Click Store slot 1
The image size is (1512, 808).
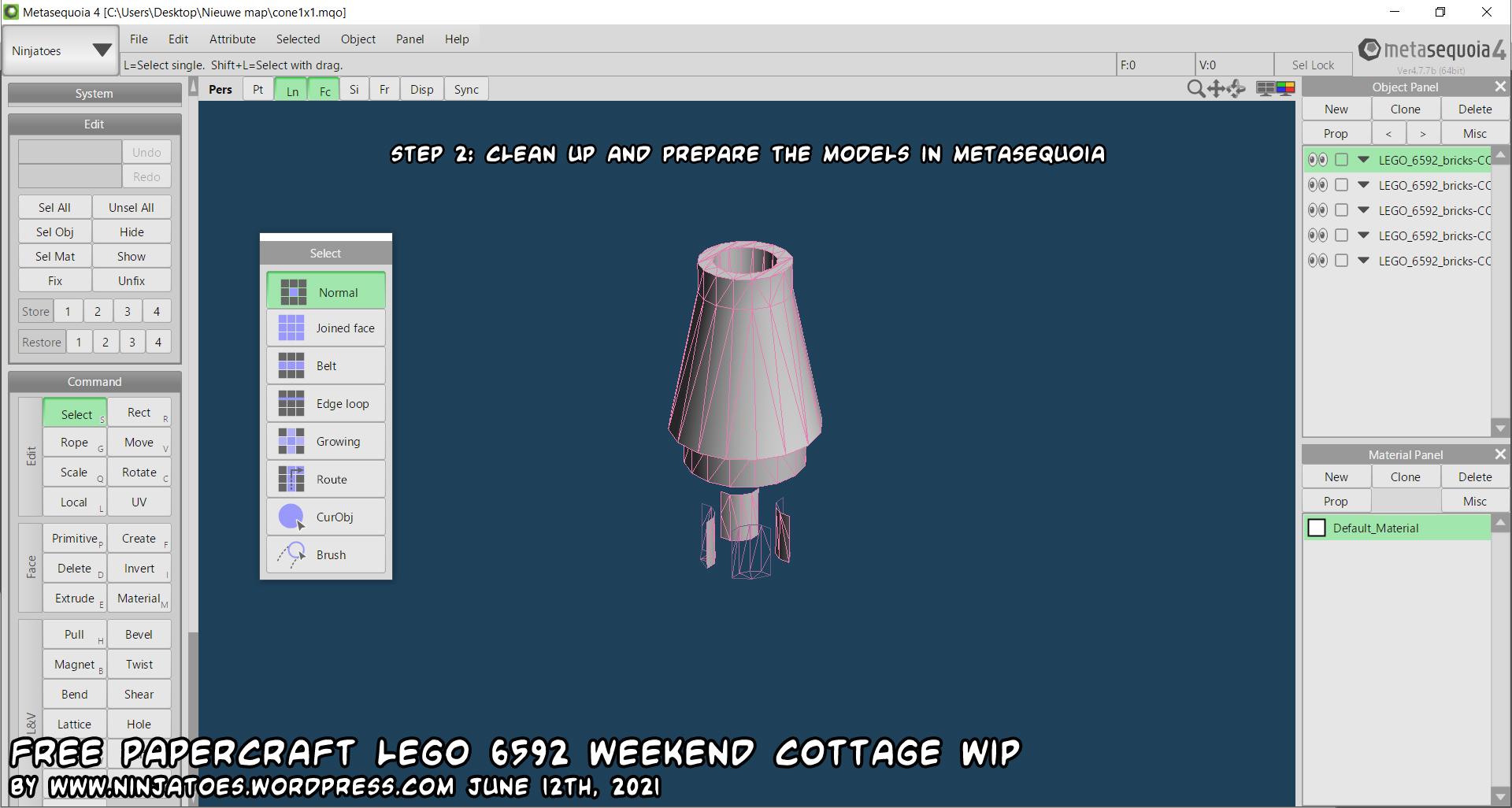tap(68, 311)
